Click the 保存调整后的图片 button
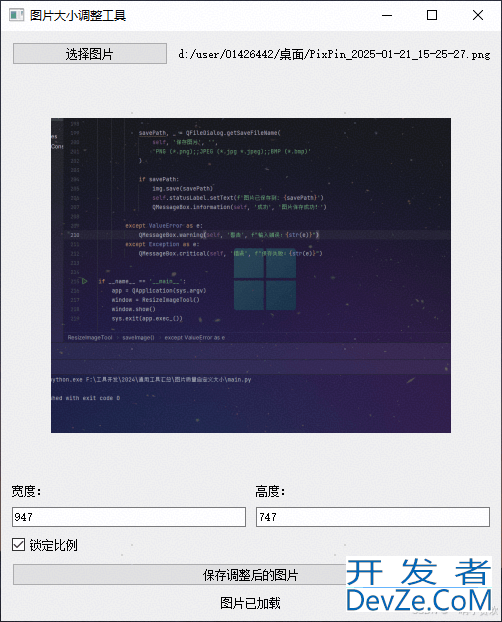The height and width of the screenshot is (622, 502). [x=251, y=575]
